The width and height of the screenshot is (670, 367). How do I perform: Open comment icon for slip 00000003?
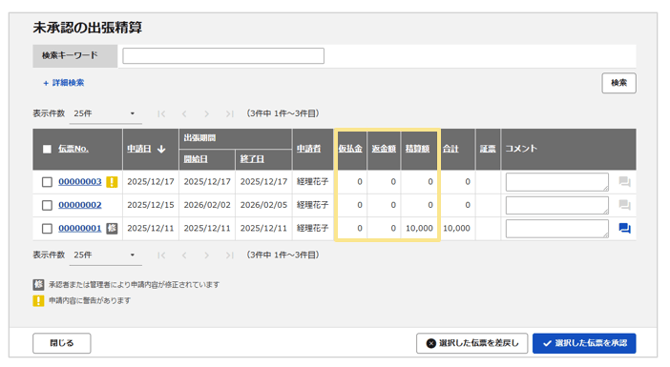tap(624, 182)
